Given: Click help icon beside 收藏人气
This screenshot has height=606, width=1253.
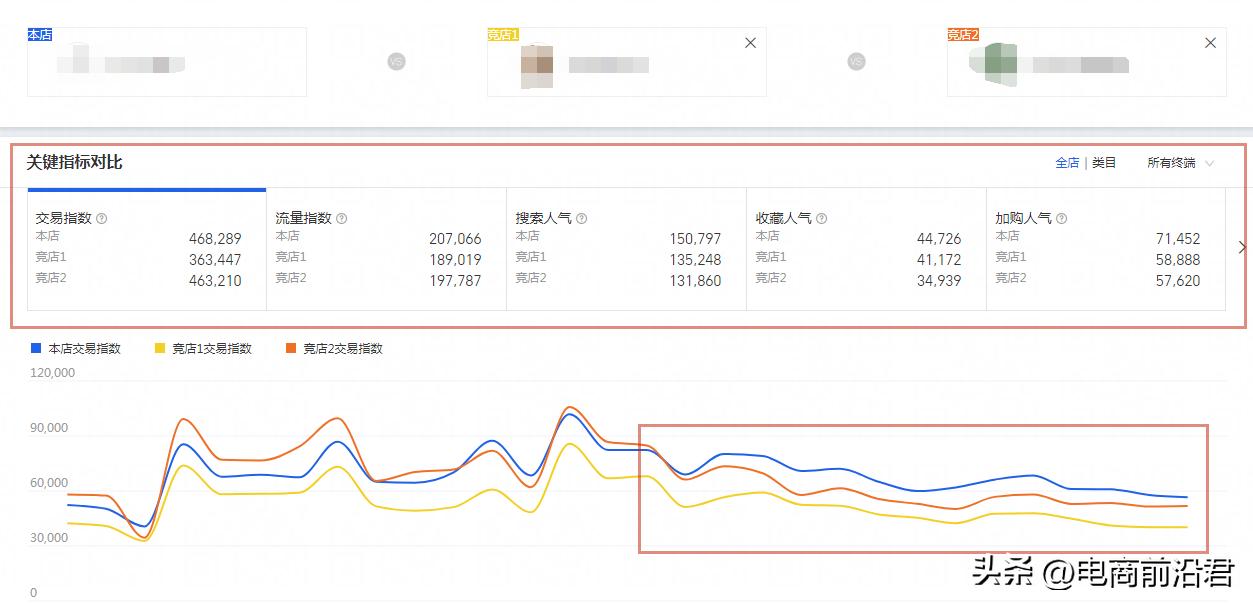Looking at the screenshot, I should [x=822, y=218].
